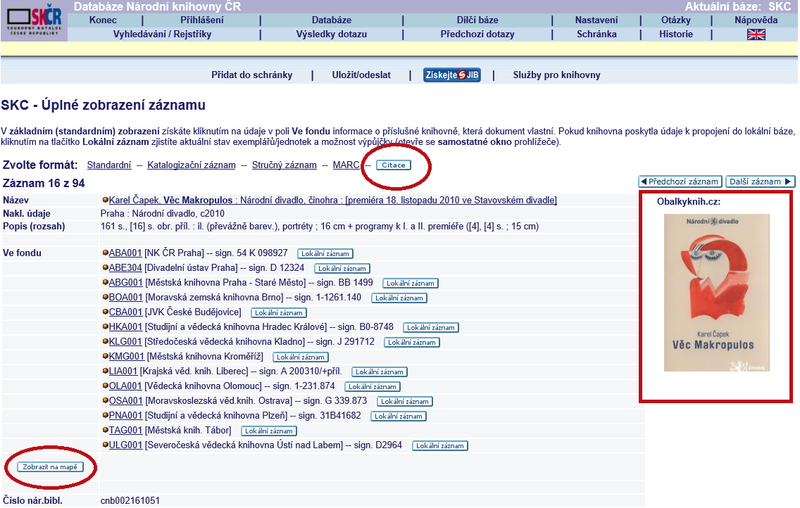Image resolution: width=800 pixels, height=508 pixels.
Task: Click Lokální záznam for Divadelní ústav Praha
Action: point(342,268)
